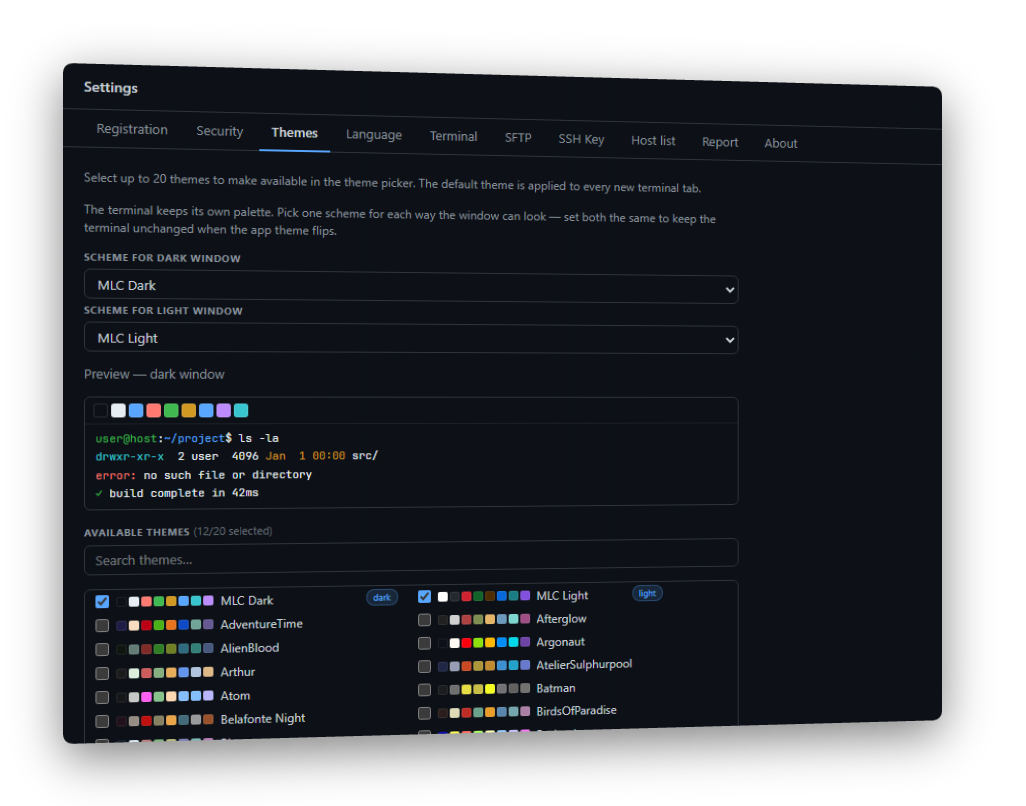Click the AtelierSulphurpool theme name
The image size is (1026, 806).
click(x=584, y=665)
